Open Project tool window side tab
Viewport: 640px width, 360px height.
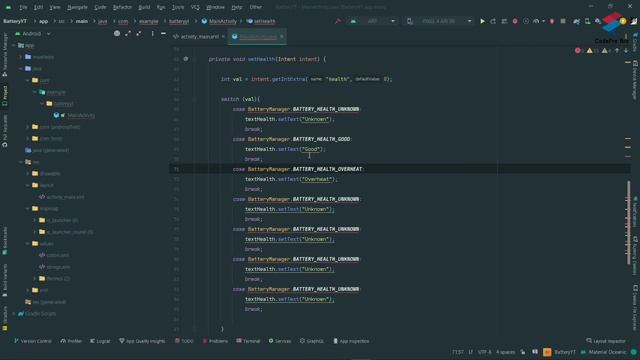(5, 96)
